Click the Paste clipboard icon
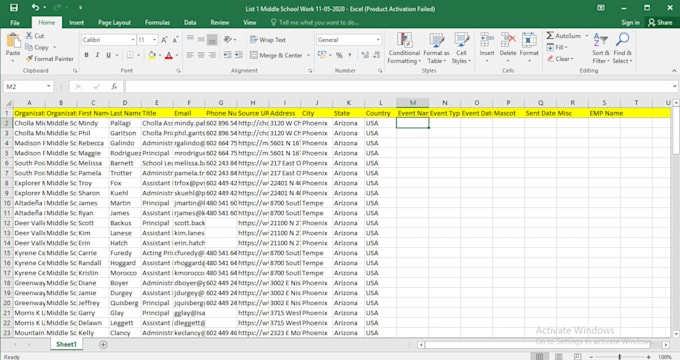The image size is (680, 360). (13, 41)
